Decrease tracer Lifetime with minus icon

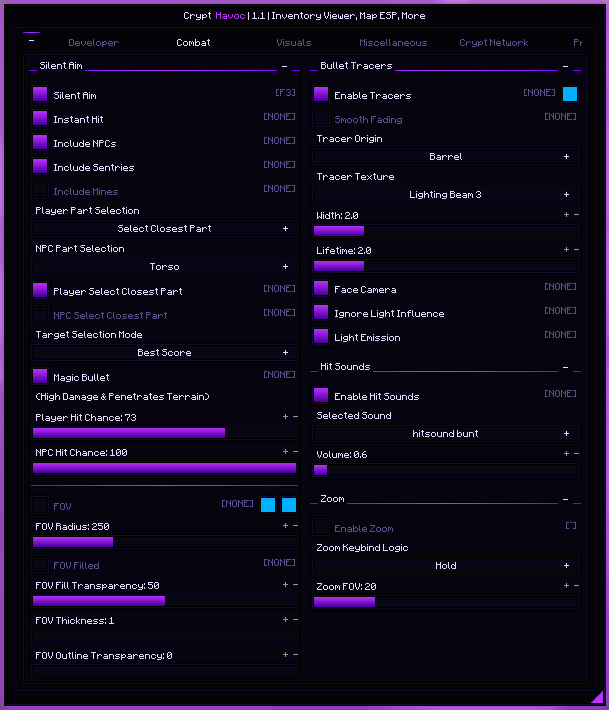coord(576,249)
